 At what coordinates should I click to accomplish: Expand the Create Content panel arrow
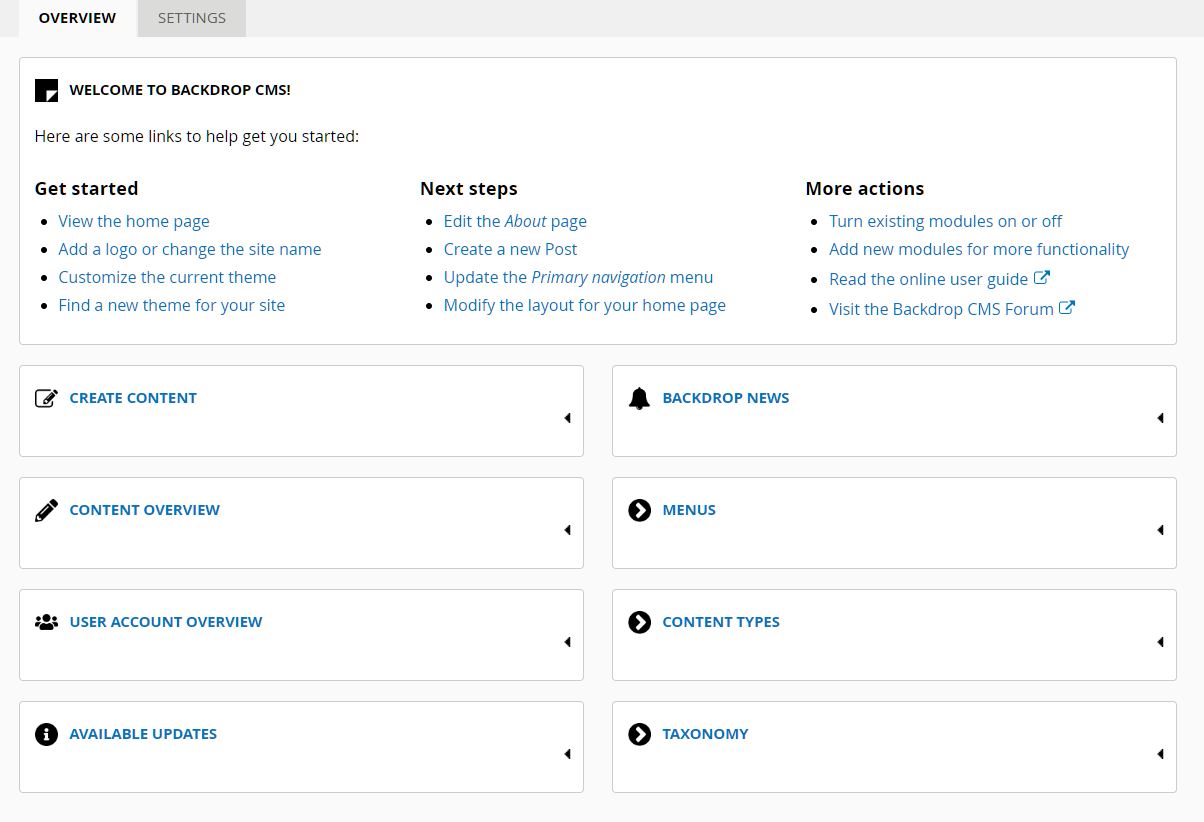[x=567, y=418]
